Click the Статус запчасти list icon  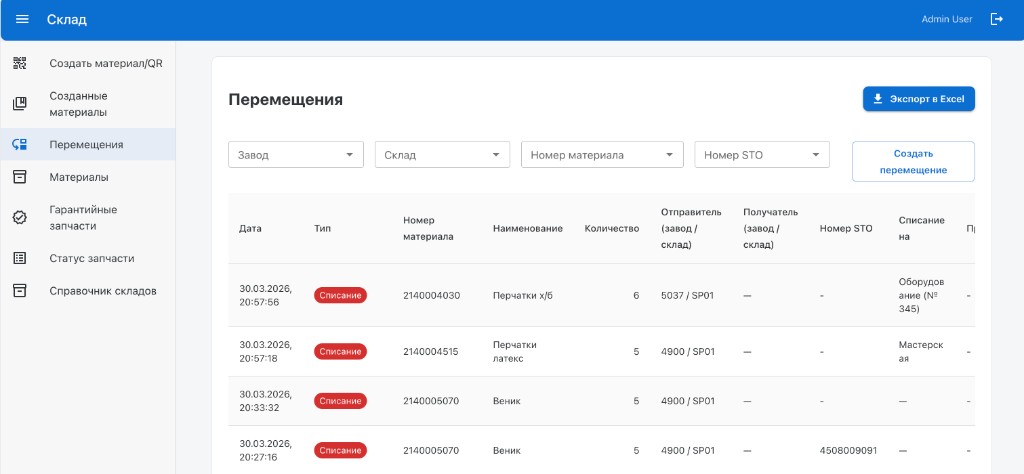tap(19, 258)
